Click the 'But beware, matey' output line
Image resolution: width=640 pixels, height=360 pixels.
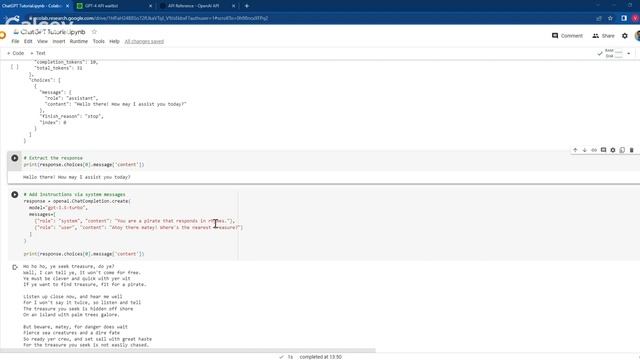(76, 327)
